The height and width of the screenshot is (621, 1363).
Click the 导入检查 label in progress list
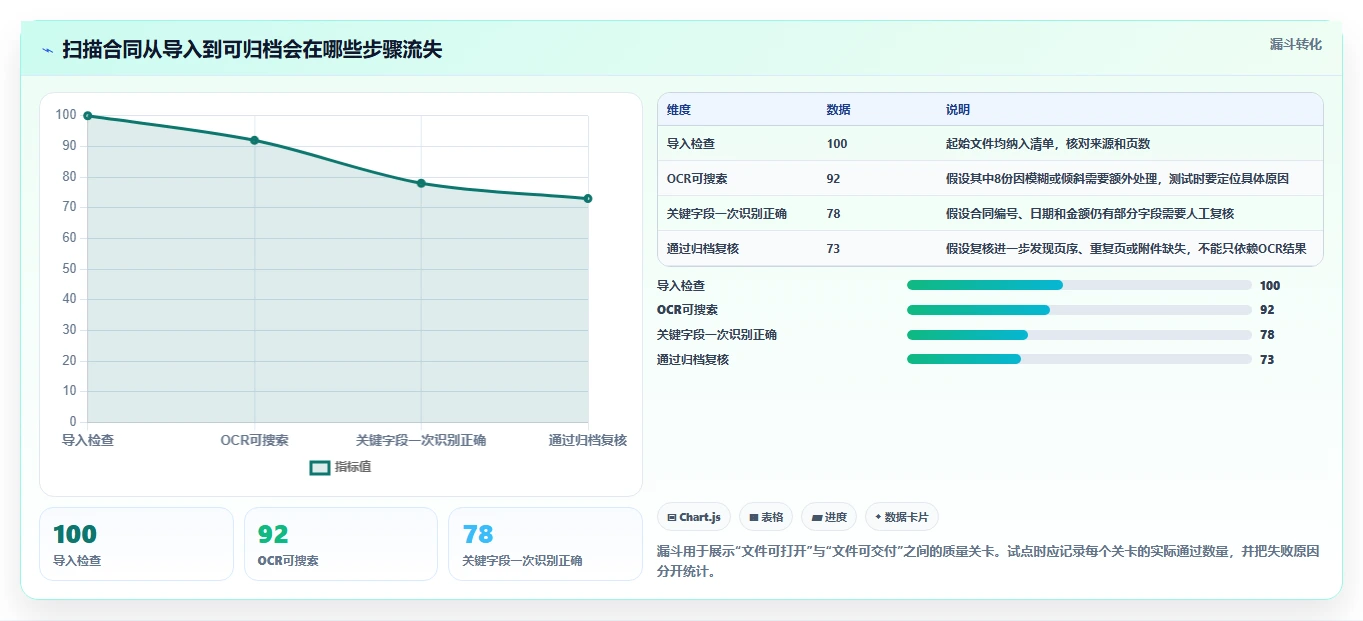(681, 285)
